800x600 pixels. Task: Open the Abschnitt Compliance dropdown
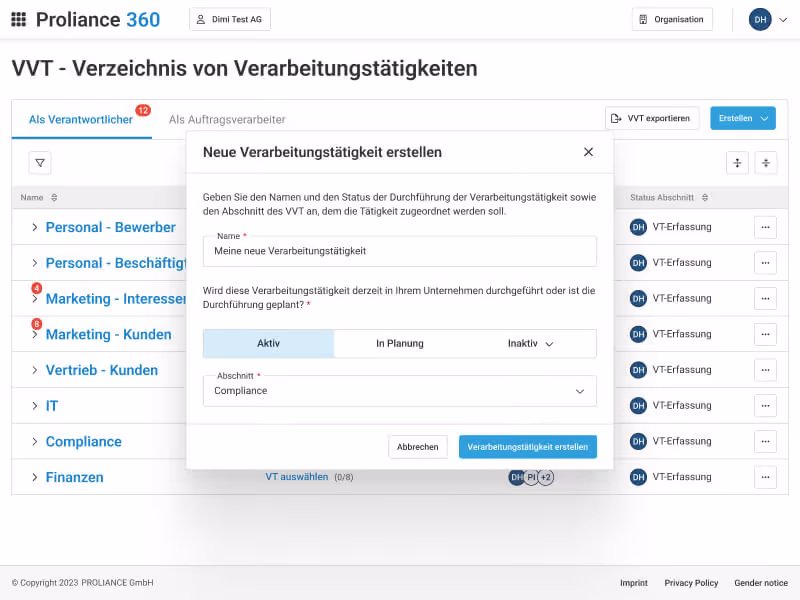[x=399, y=391]
